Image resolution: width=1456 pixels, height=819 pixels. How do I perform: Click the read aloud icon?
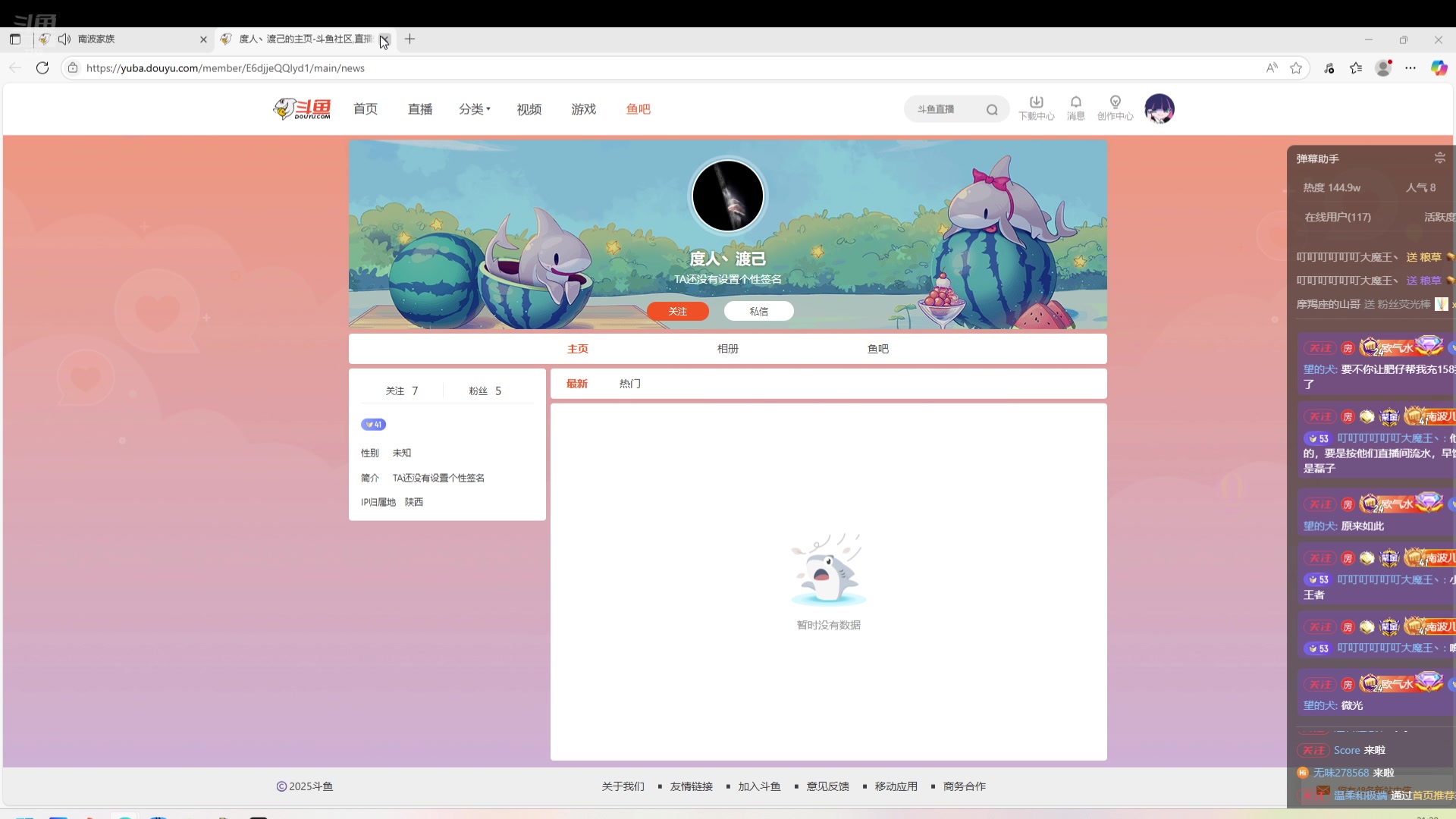coord(1272,67)
